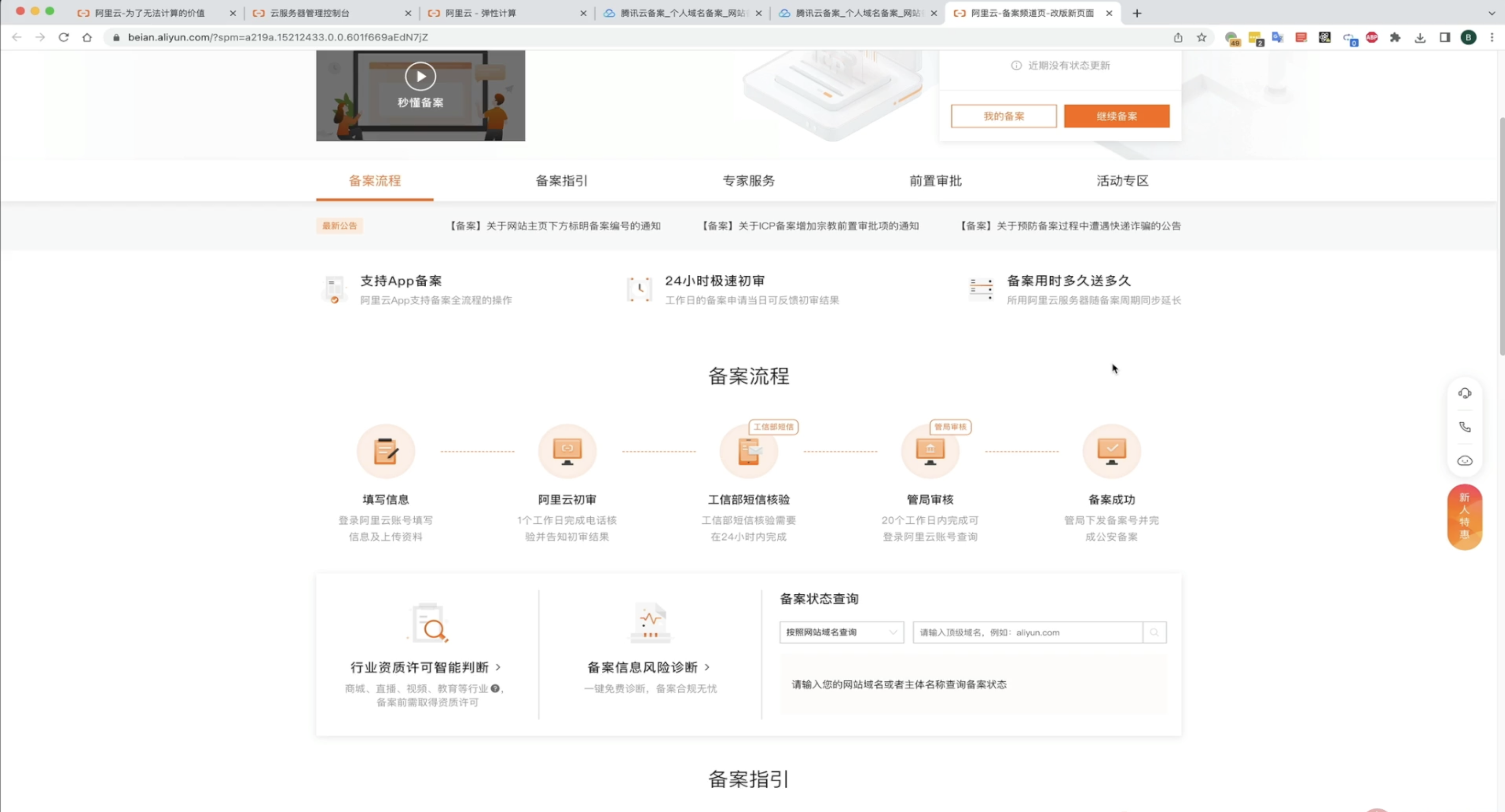1505x812 pixels.
Task: Click the 我的备案 button
Action: (1003, 116)
